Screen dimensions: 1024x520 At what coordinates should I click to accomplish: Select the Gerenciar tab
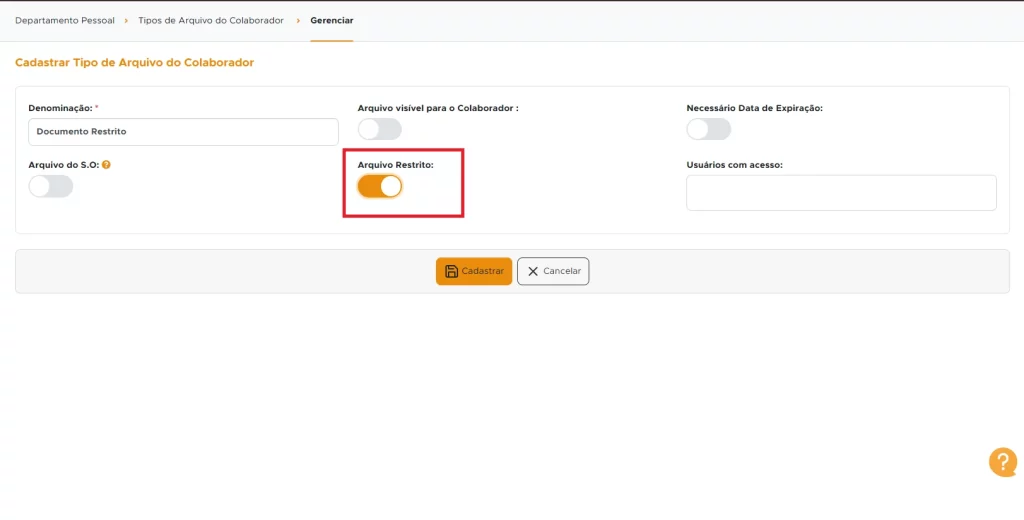coord(331,20)
